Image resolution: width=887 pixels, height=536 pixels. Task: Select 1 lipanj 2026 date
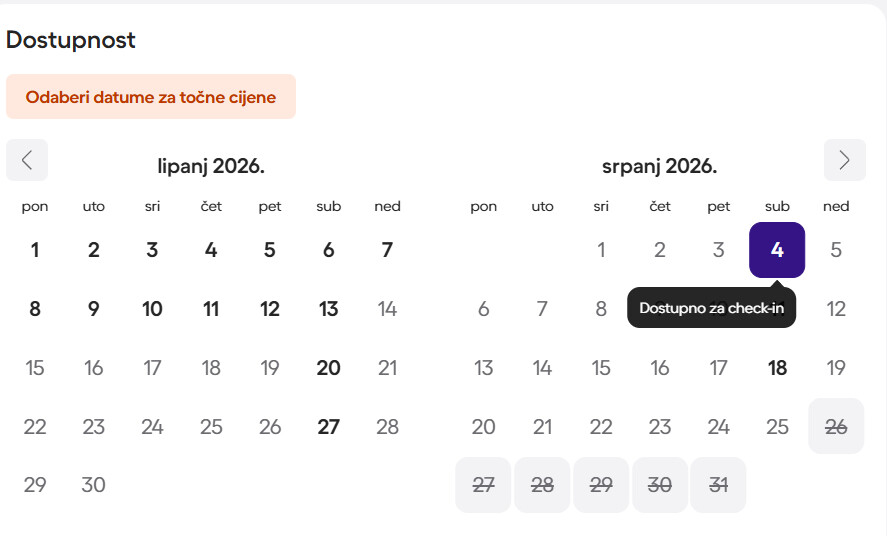pyautogui.click(x=35, y=250)
